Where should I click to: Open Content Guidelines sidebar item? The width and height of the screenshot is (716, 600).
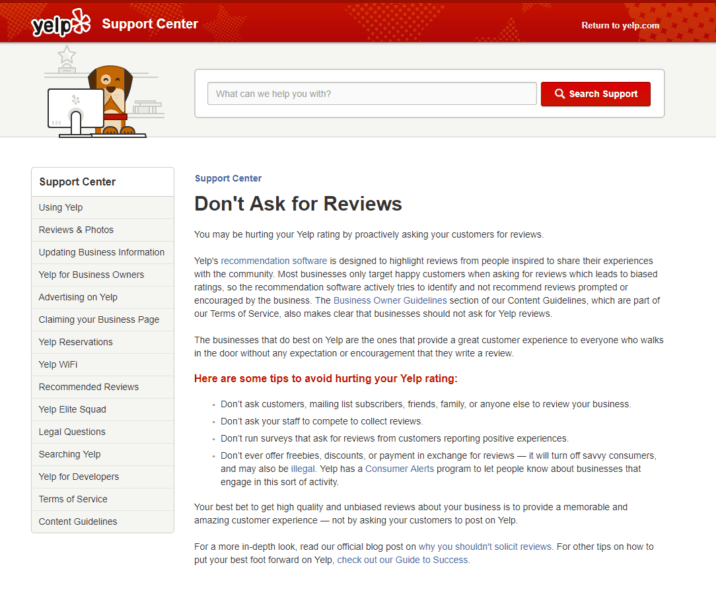103,521
